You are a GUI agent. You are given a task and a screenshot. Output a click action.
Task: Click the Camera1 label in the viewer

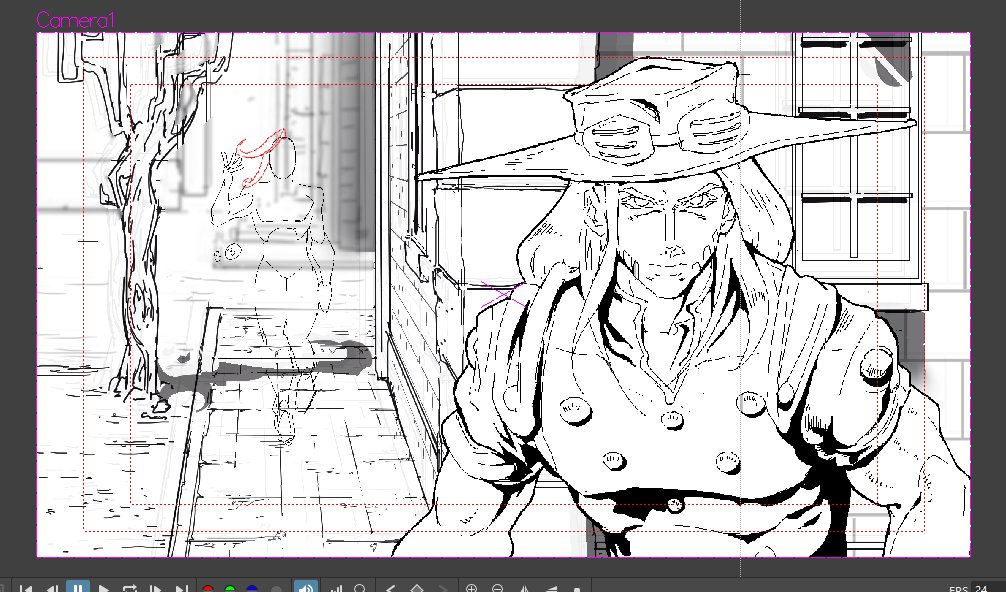pos(76,20)
